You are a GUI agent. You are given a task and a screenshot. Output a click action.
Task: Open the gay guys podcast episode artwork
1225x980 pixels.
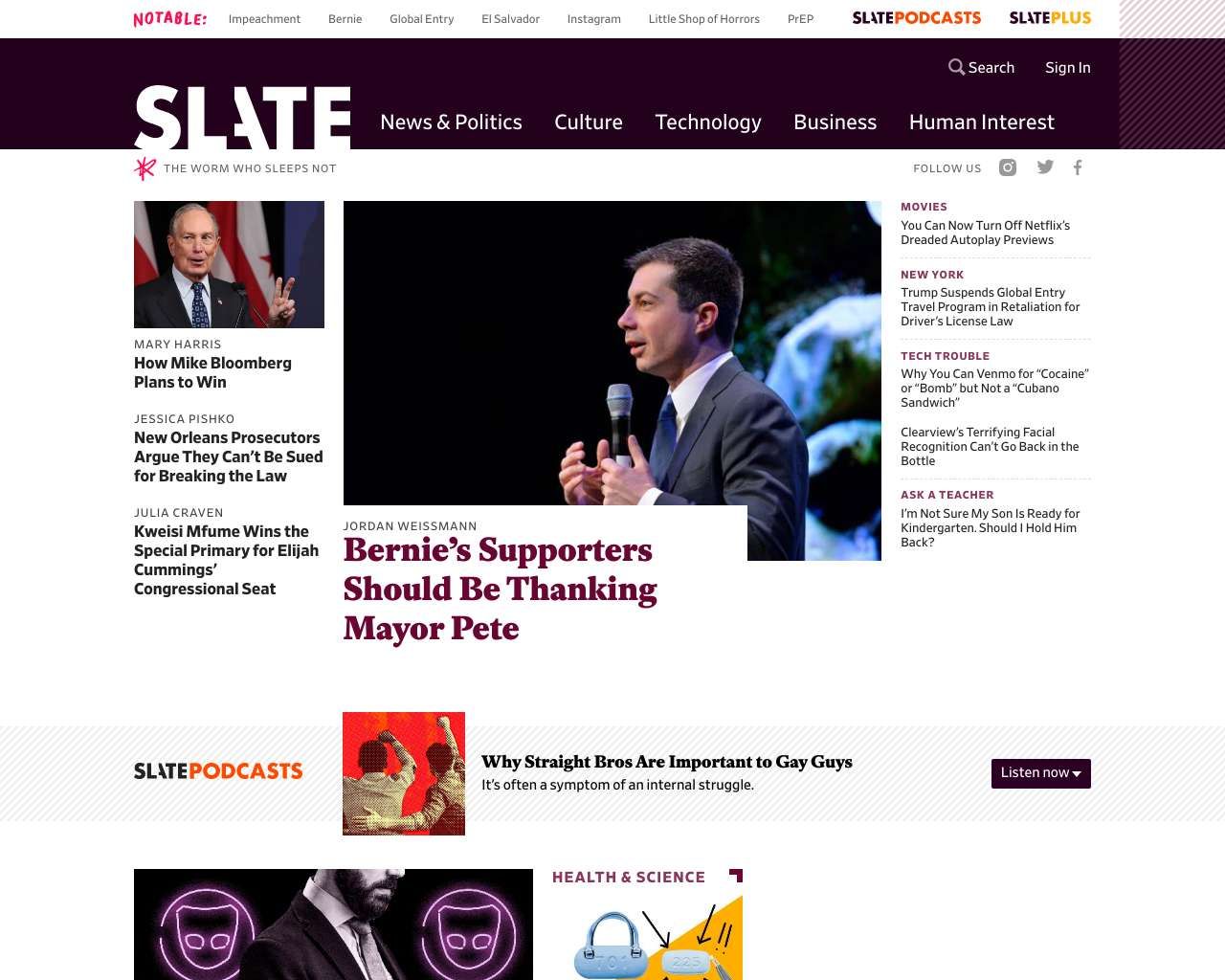(x=404, y=773)
